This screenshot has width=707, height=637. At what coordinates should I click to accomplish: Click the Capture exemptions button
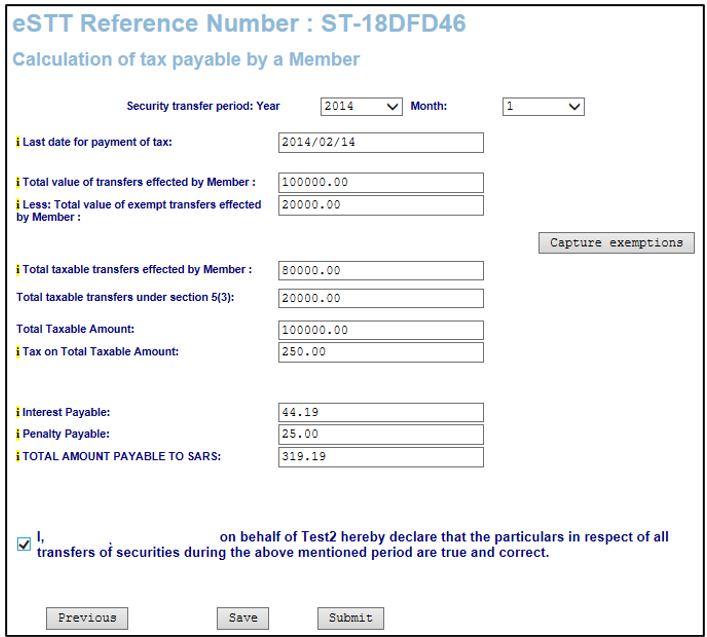616,243
